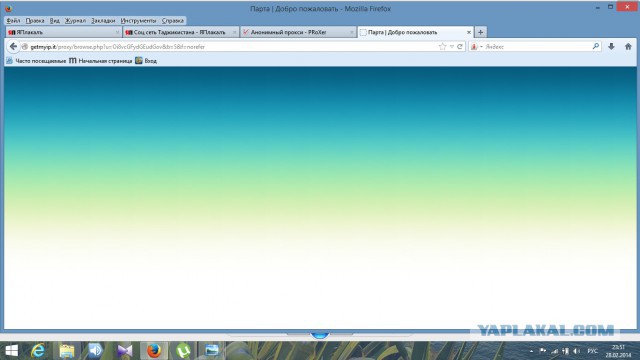
Task: Open the network signal tray icon
Action: tap(554, 351)
